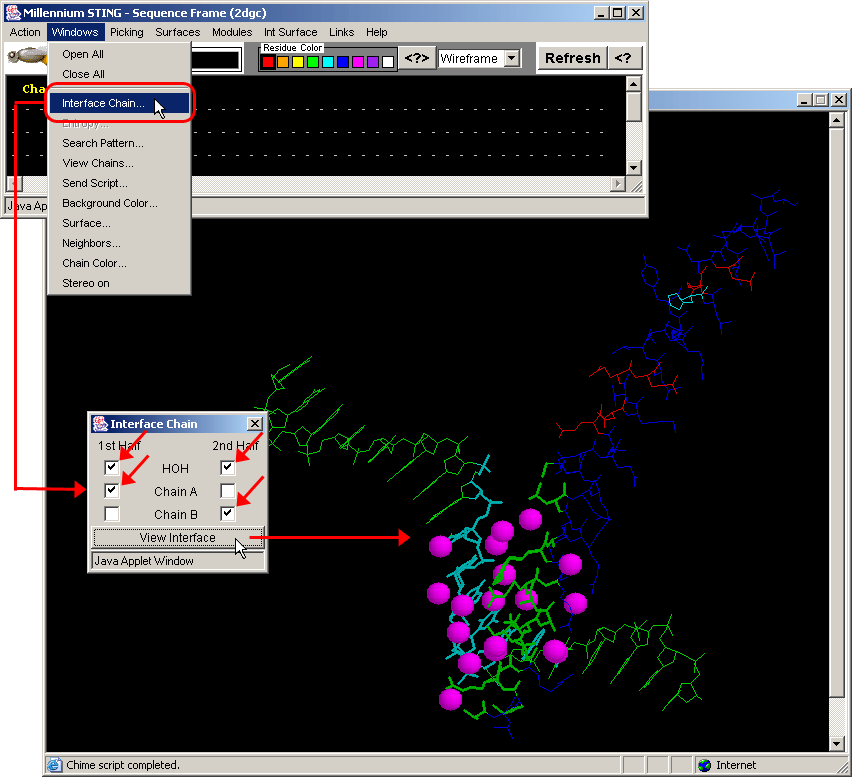This screenshot has height=777, width=852.
Task: Choose Open All from Windows menu
Action: 120,54
